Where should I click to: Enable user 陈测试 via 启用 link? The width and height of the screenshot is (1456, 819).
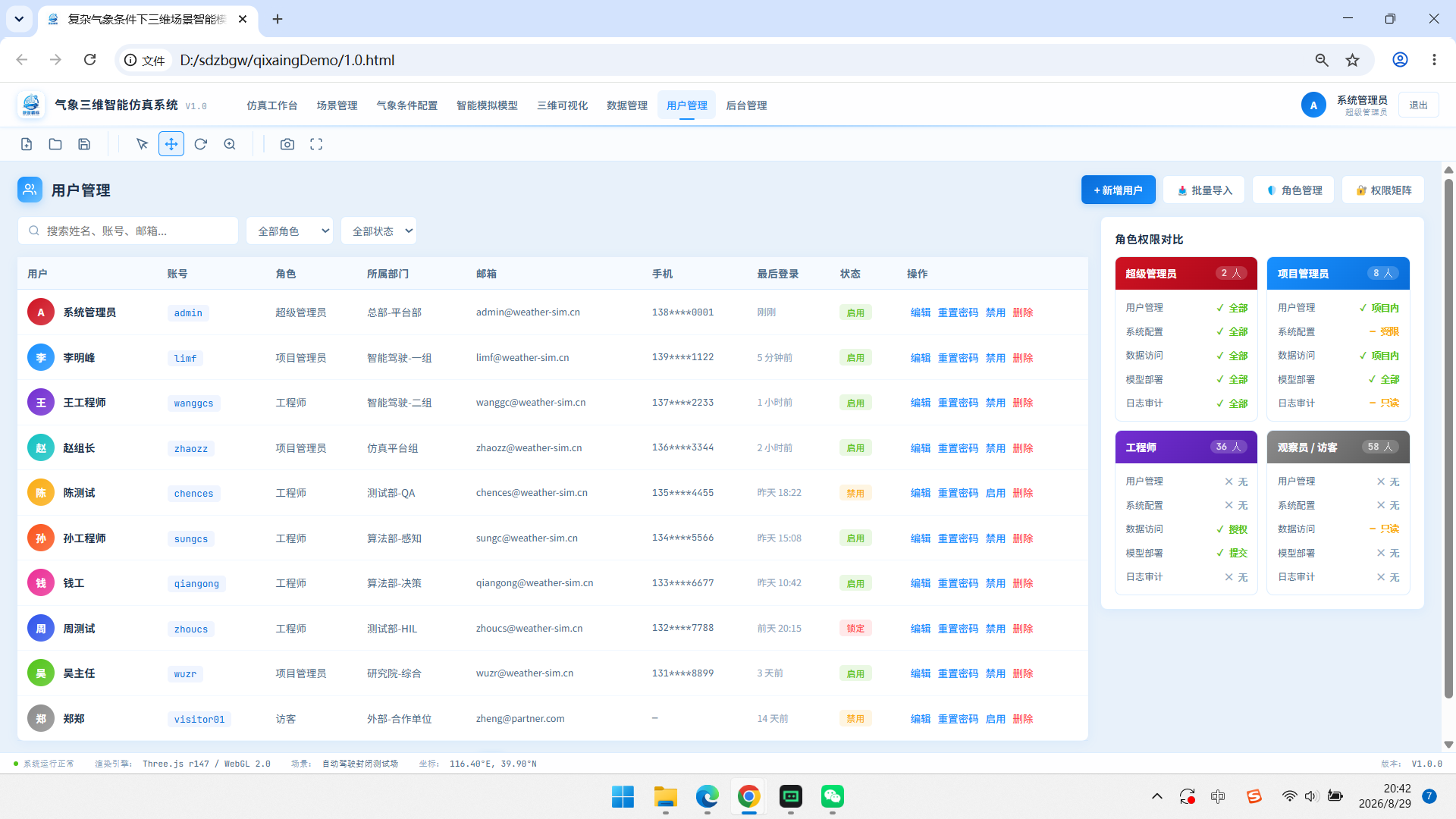point(995,493)
